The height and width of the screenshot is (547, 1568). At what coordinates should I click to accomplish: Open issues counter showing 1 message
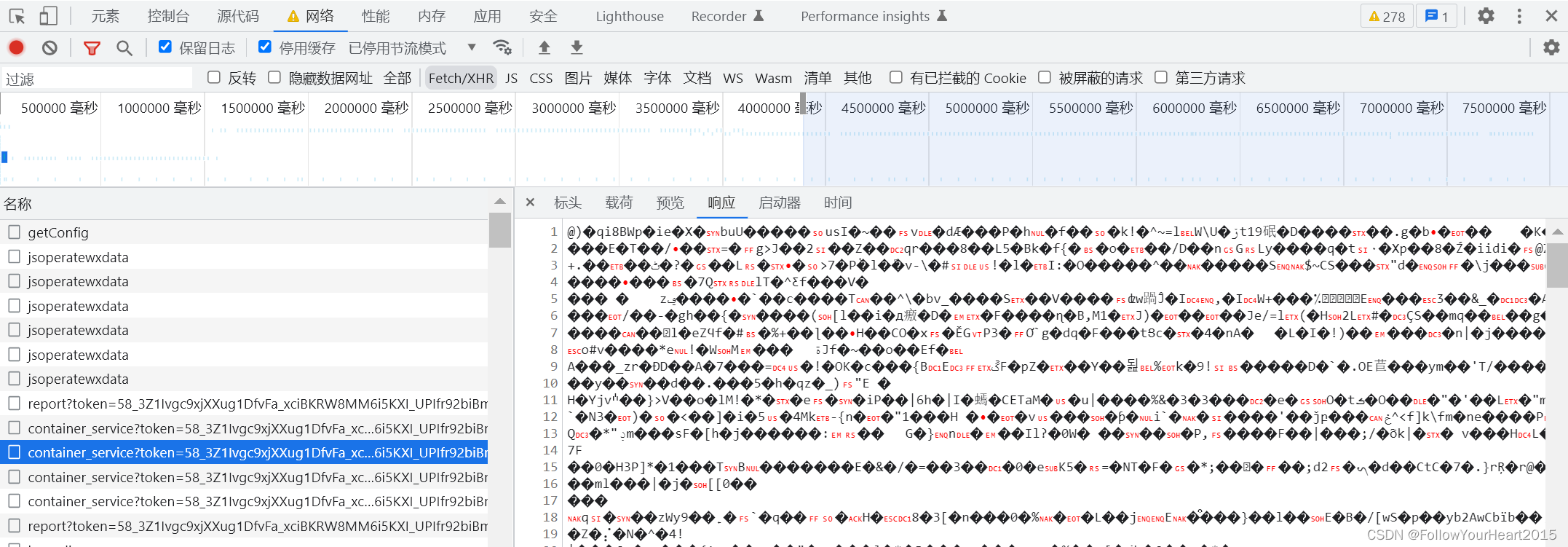tap(1436, 16)
